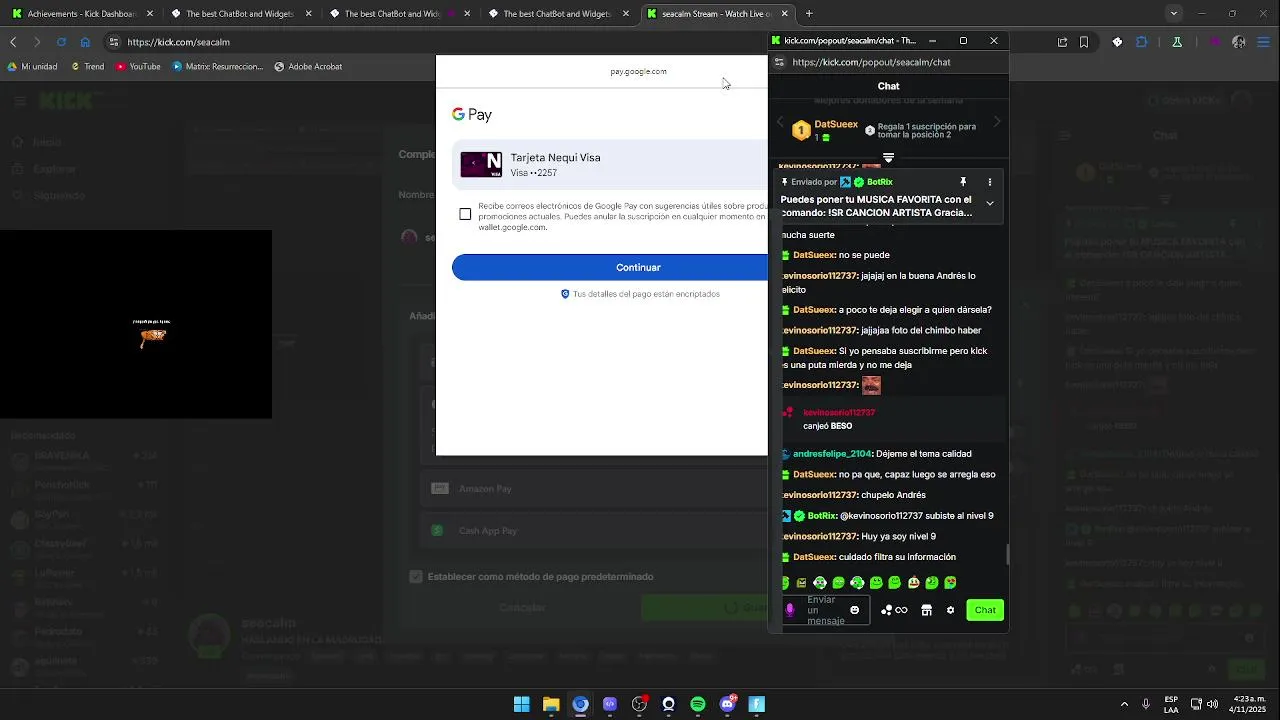
Task: Open pinned message three-dot menu
Action: point(990,182)
